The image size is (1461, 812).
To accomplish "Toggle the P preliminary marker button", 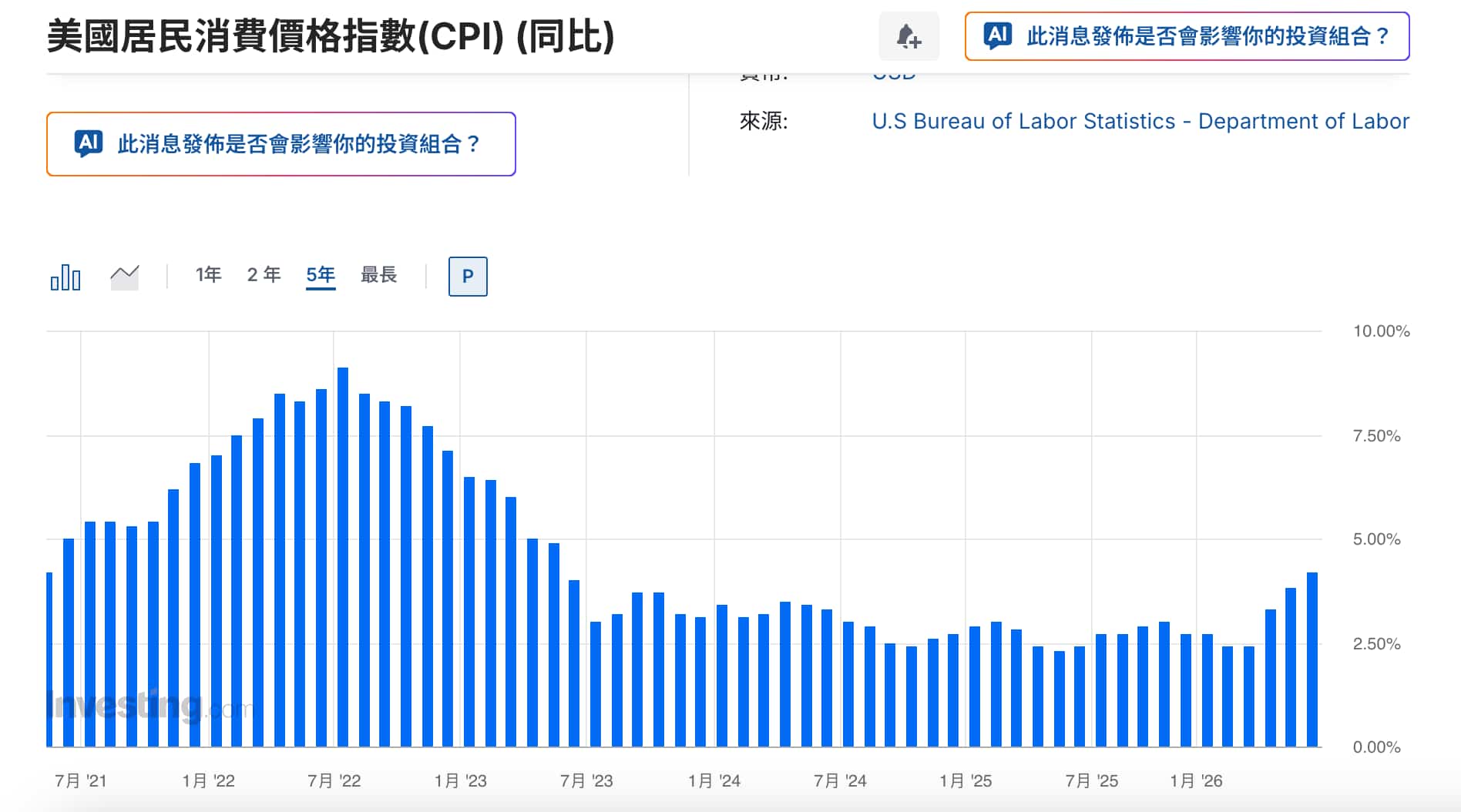I will (x=468, y=276).
